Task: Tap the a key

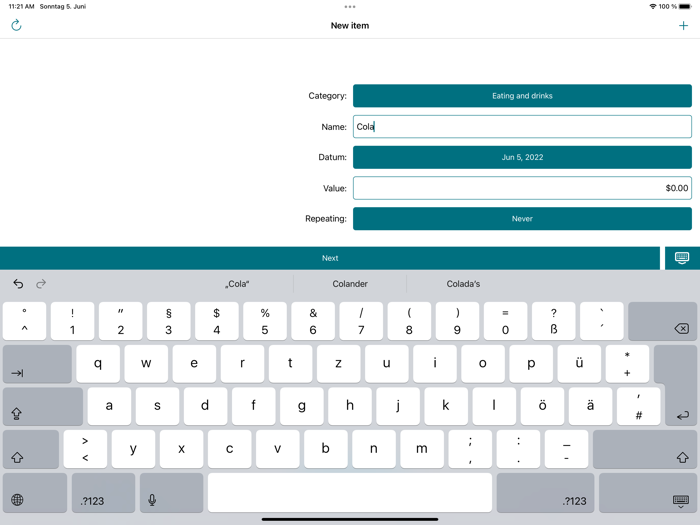Action: click(x=109, y=406)
